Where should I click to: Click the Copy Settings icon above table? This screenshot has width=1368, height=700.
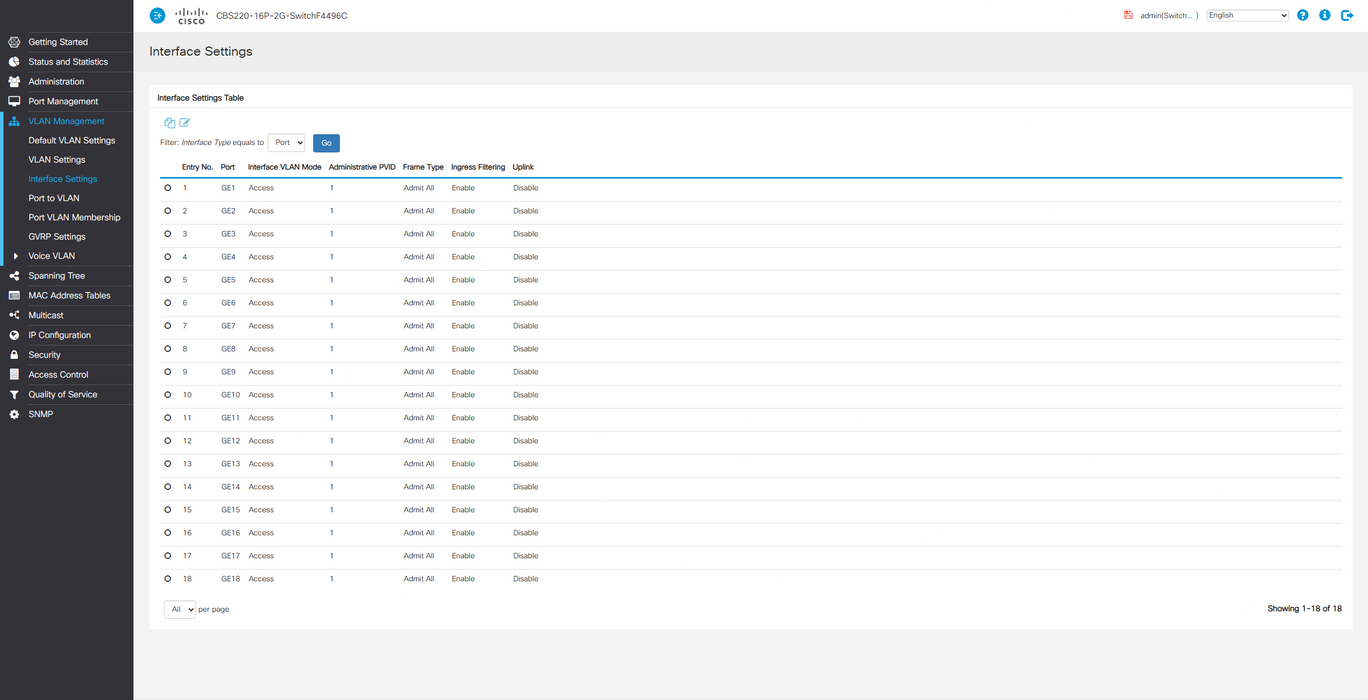click(169, 123)
